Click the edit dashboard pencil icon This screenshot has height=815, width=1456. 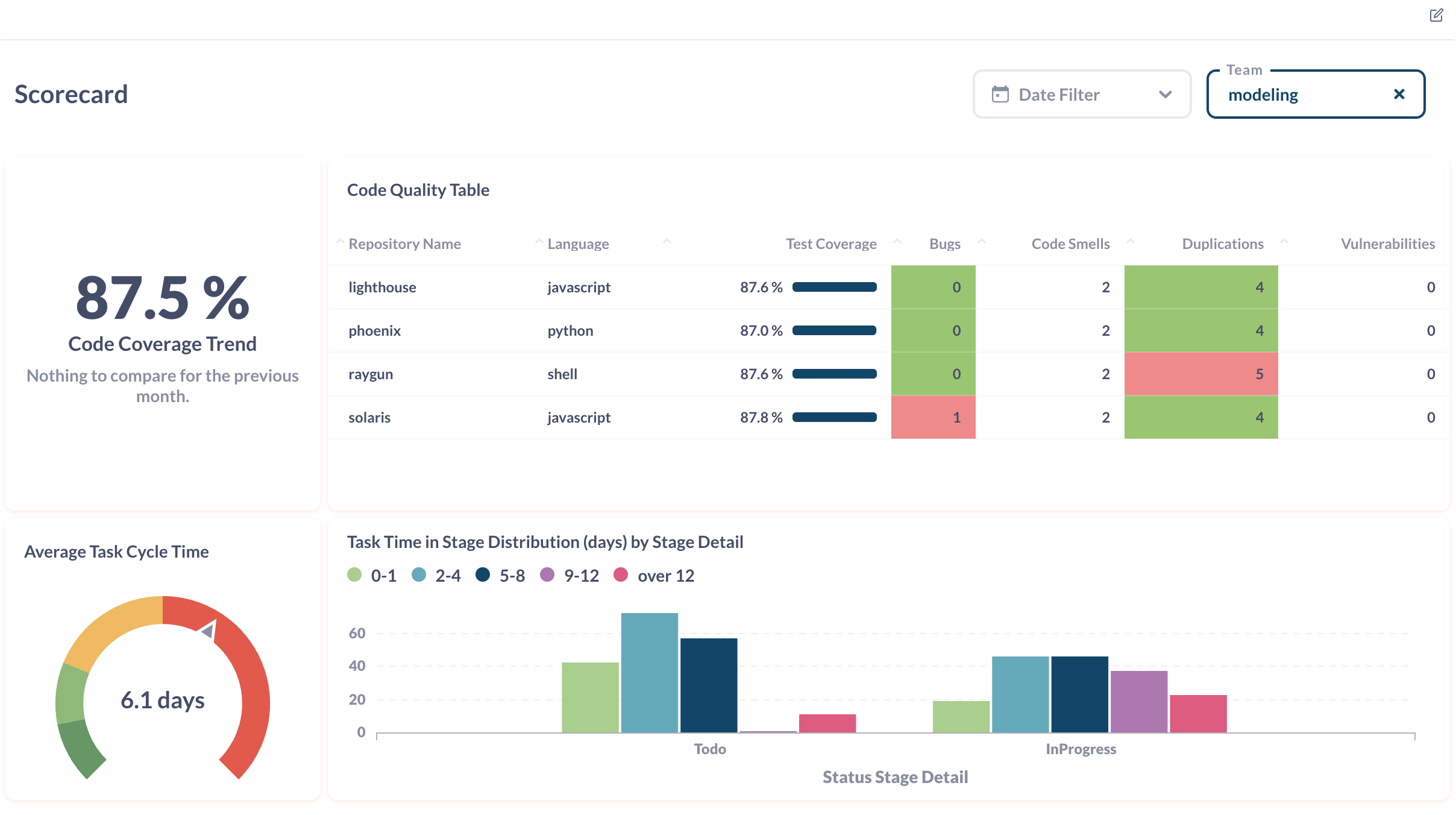pyautogui.click(x=1436, y=16)
